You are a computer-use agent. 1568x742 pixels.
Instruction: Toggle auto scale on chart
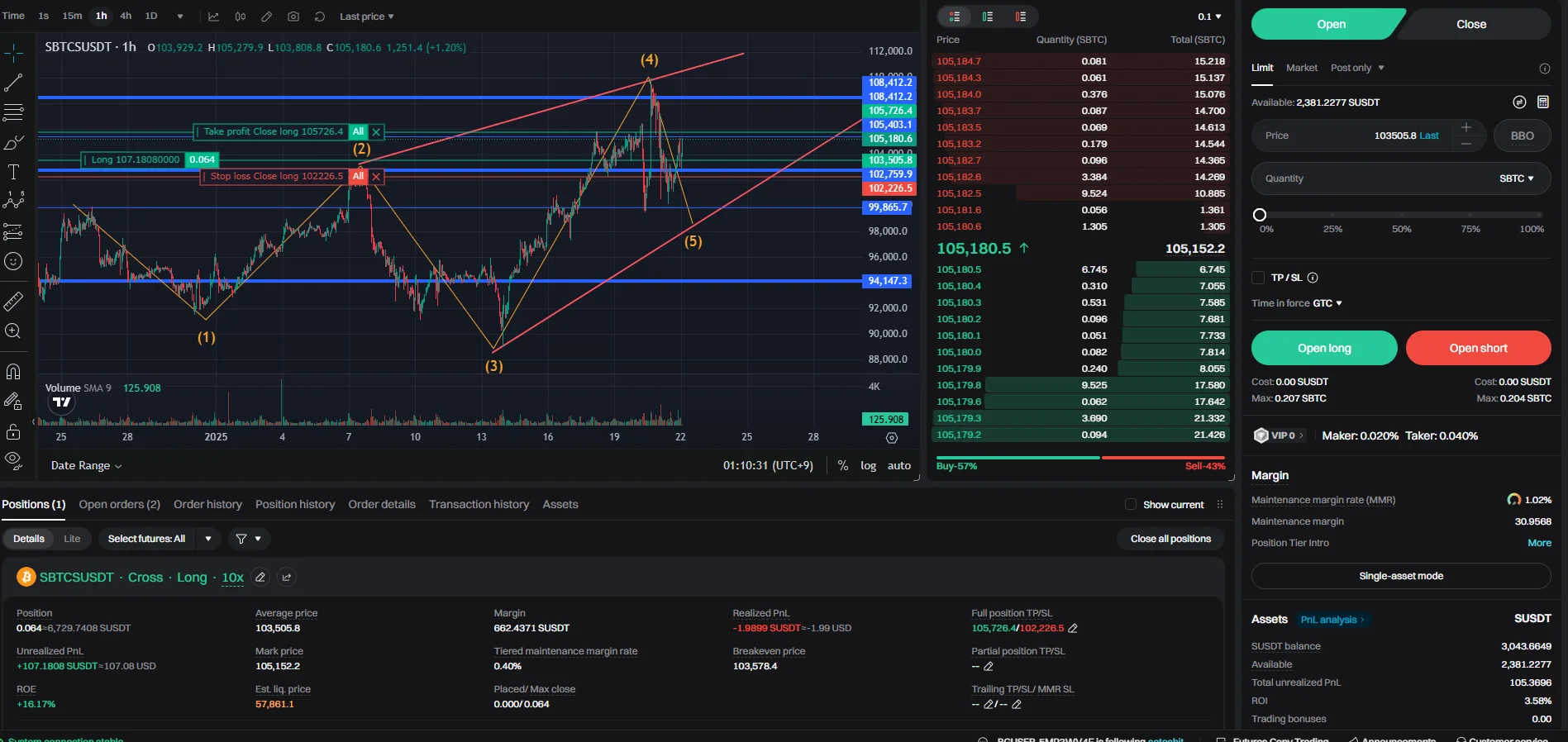click(899, 465)
